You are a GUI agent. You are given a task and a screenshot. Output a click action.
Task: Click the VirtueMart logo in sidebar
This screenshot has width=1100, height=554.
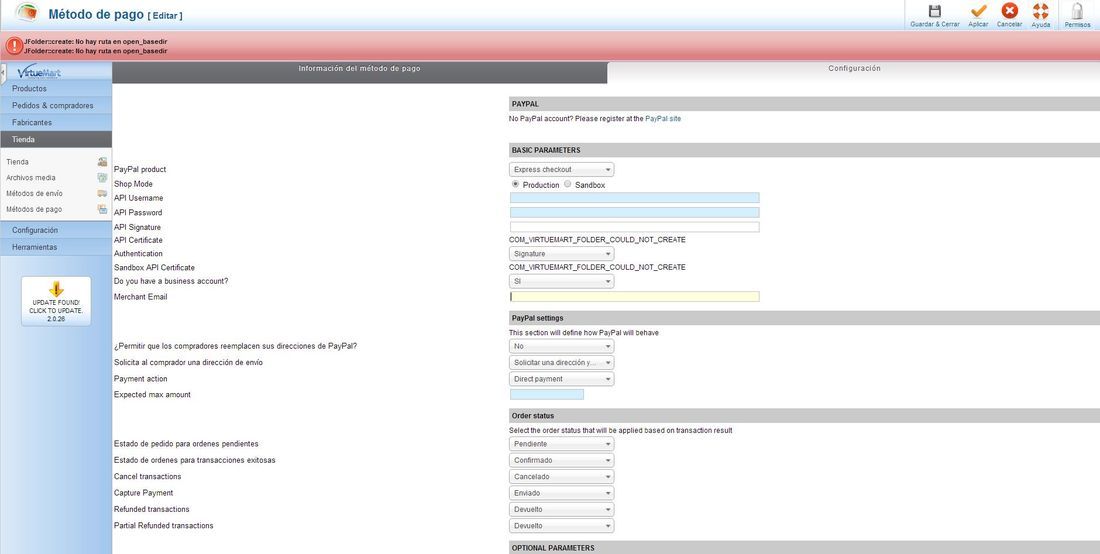(39, 72)
